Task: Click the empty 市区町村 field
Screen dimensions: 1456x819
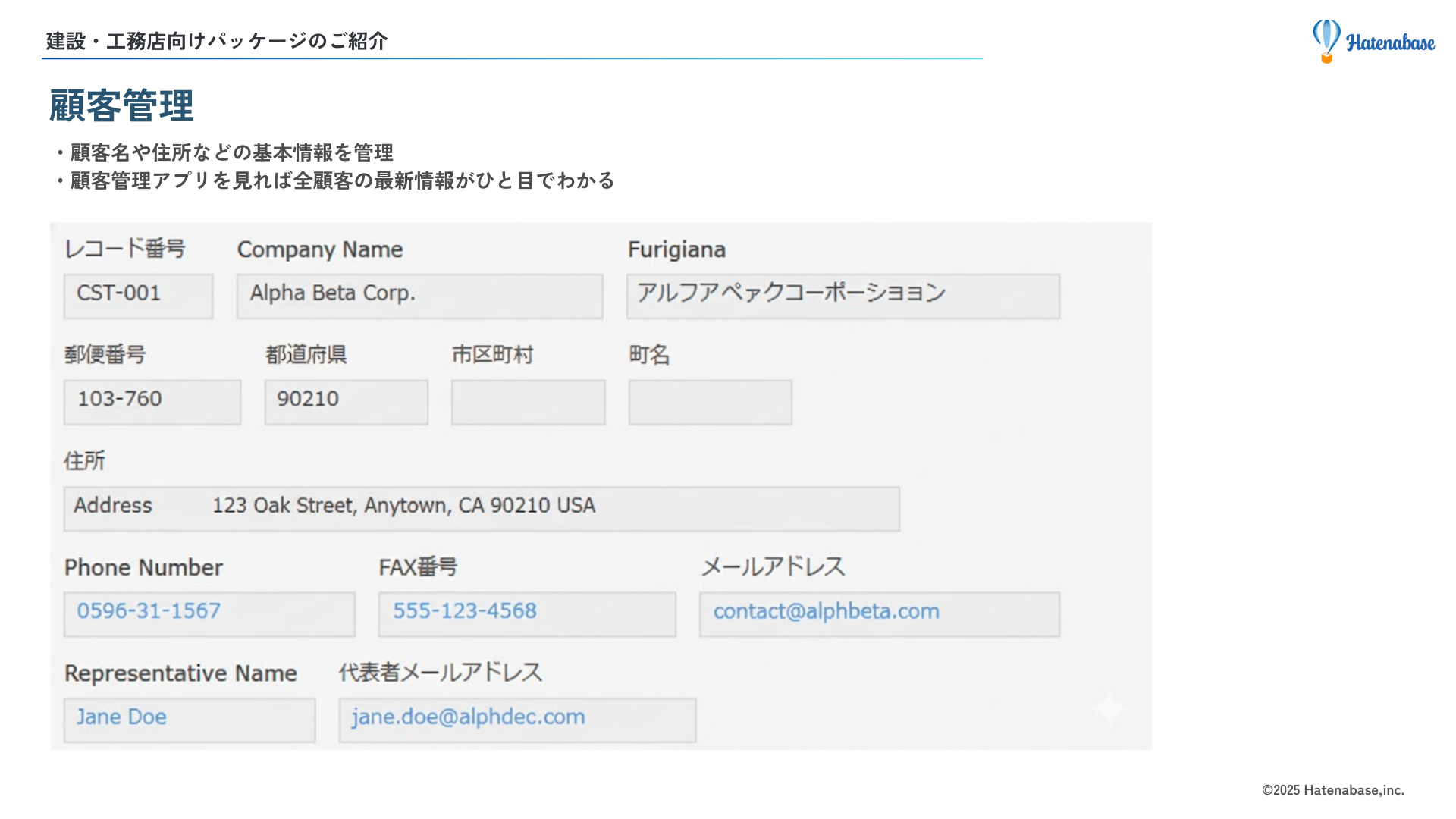Action: [528, 402]
